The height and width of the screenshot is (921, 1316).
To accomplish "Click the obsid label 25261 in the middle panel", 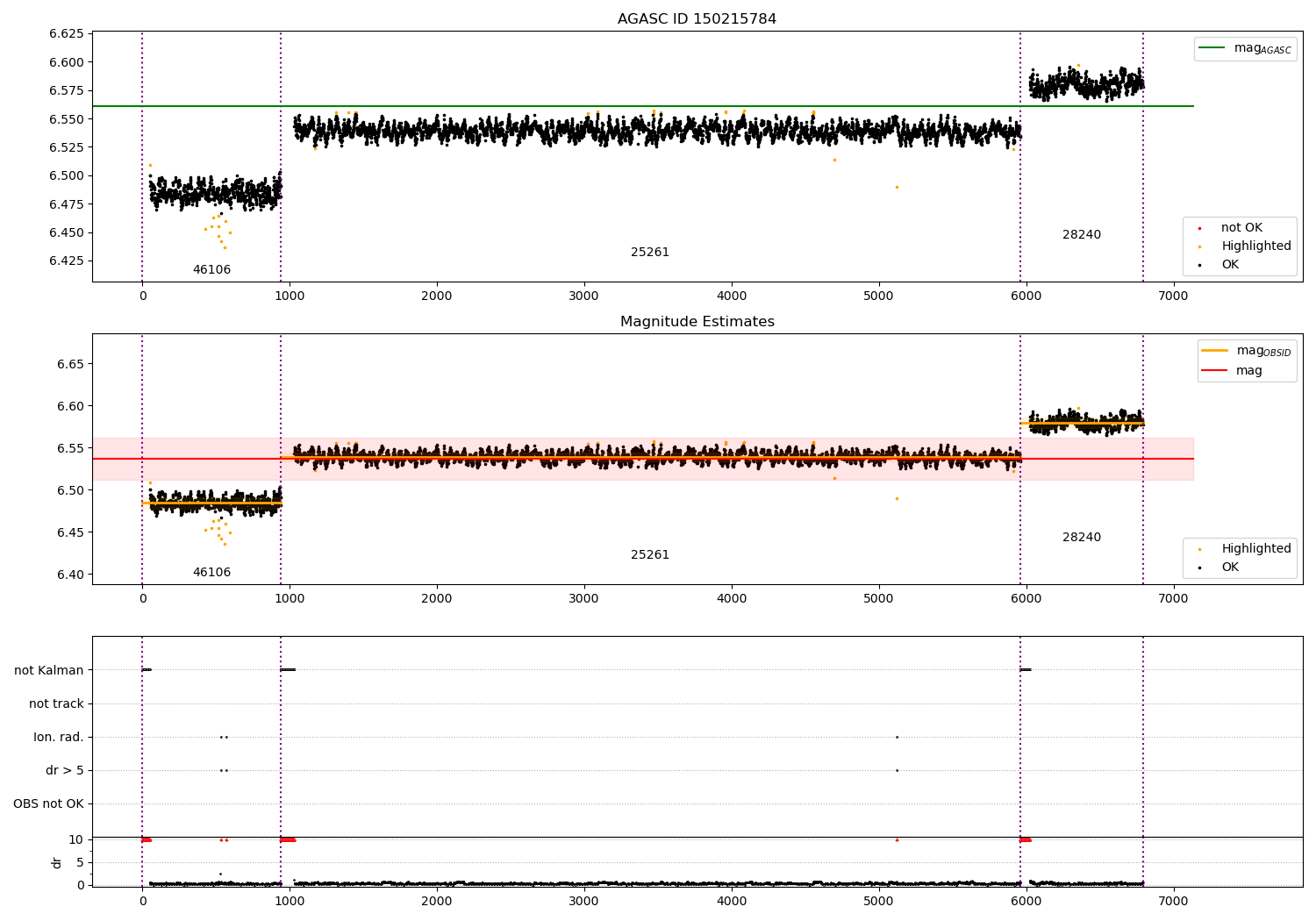I will point(650,555).
